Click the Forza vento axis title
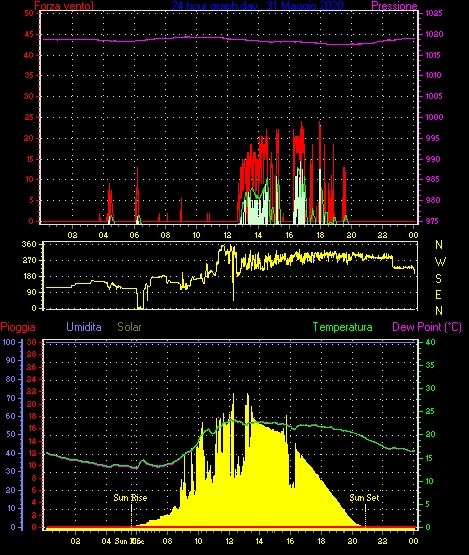The width and height of the screenshot is (469, 555). 64,6
